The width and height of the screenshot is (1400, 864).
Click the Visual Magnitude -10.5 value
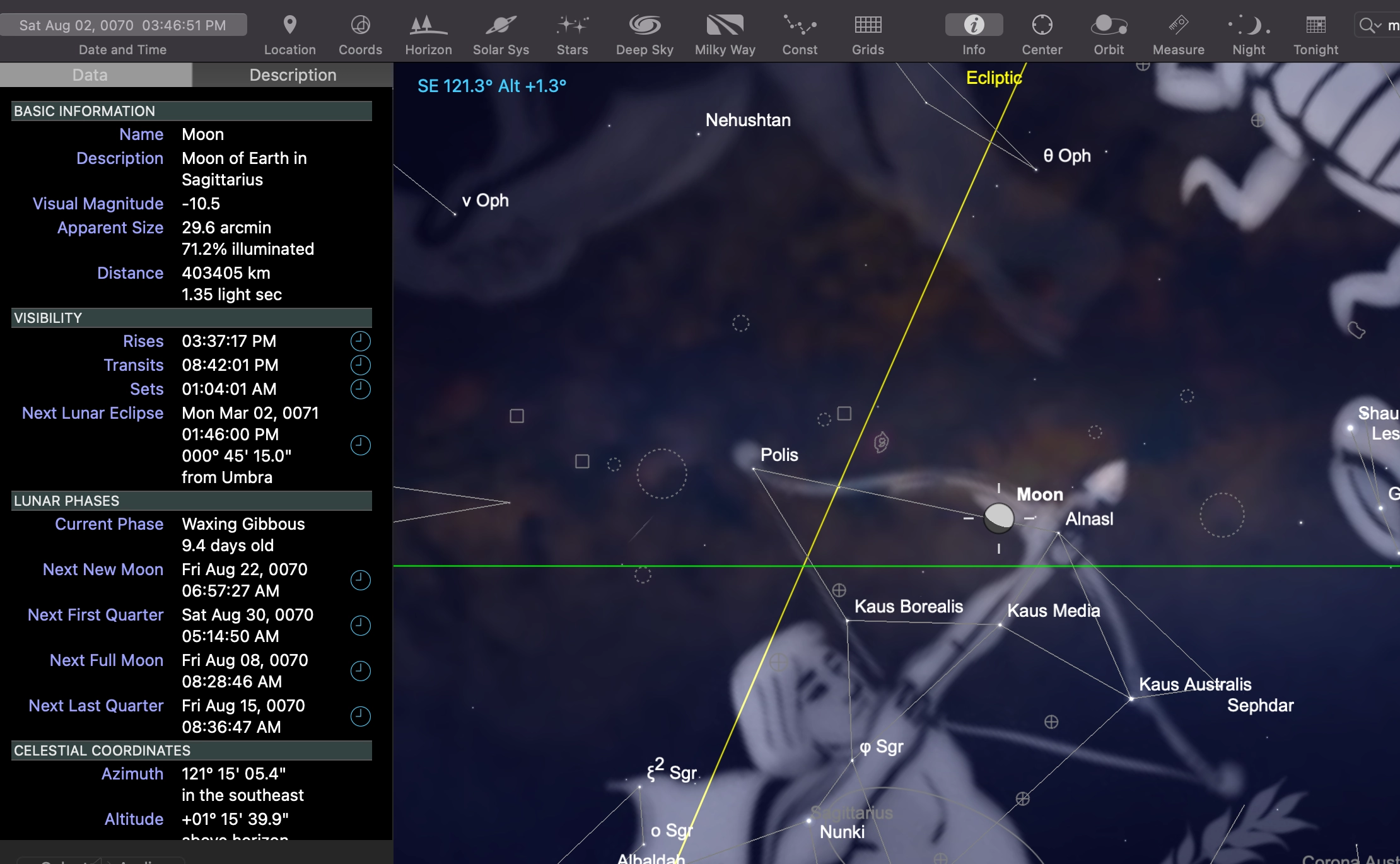pos(201,204)
